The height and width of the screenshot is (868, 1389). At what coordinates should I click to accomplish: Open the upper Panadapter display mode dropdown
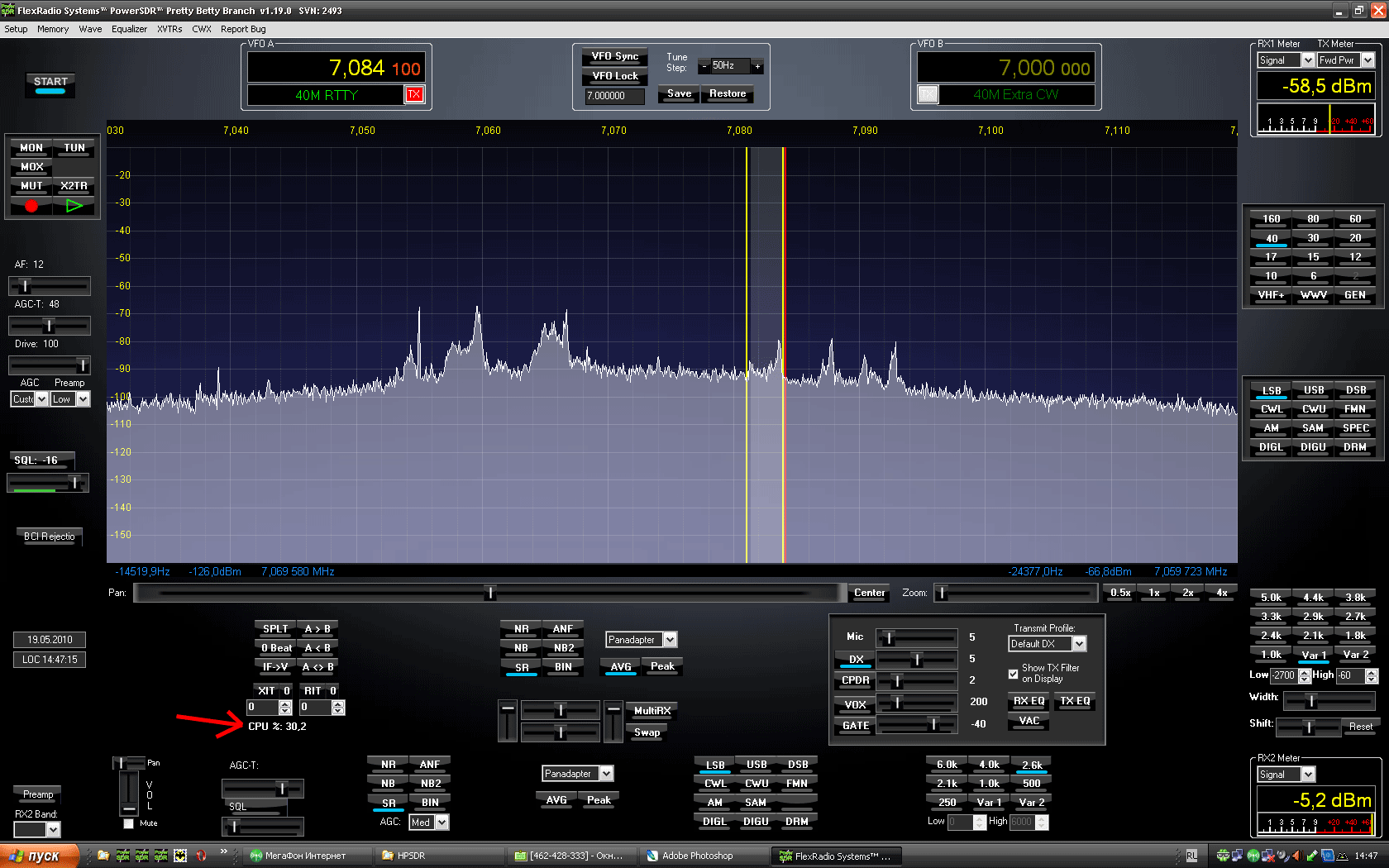[x=670, y=640]
